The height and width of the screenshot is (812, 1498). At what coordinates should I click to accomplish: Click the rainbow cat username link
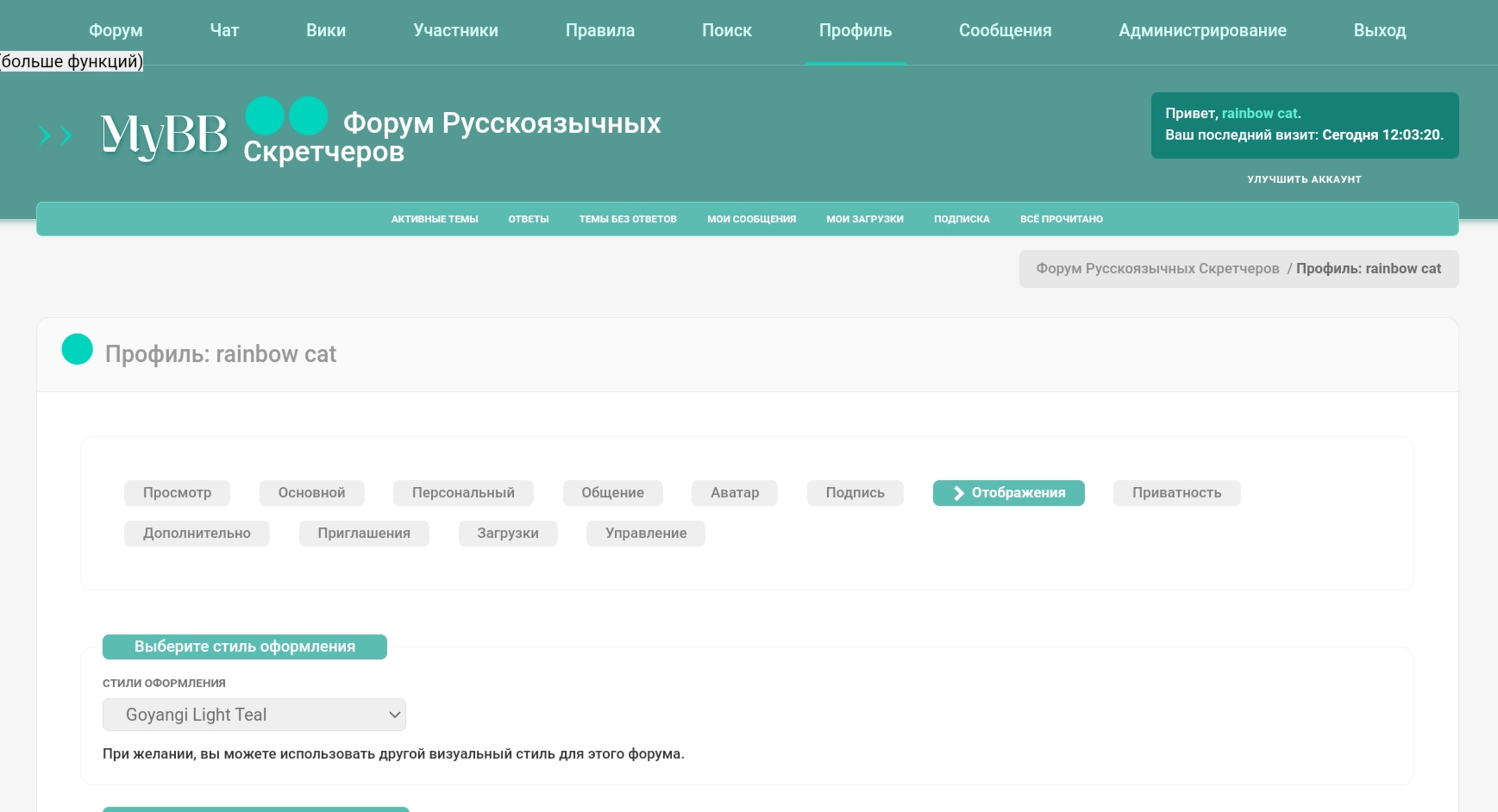pos(1259,114)
